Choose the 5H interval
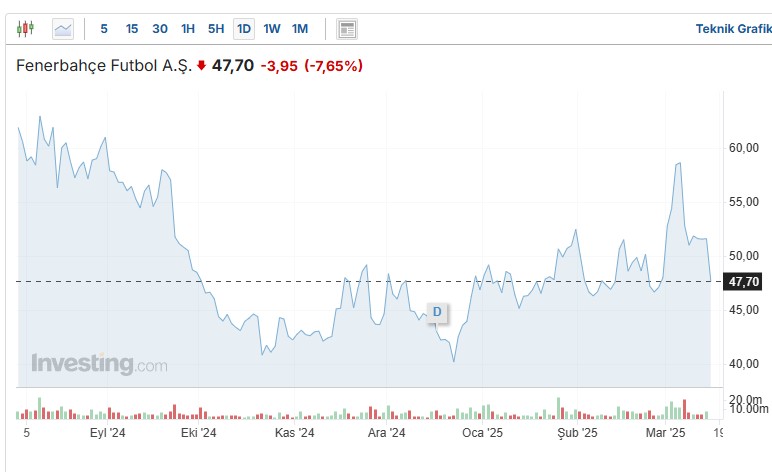The width and height of the screenshot is (772, 472). 216,29
